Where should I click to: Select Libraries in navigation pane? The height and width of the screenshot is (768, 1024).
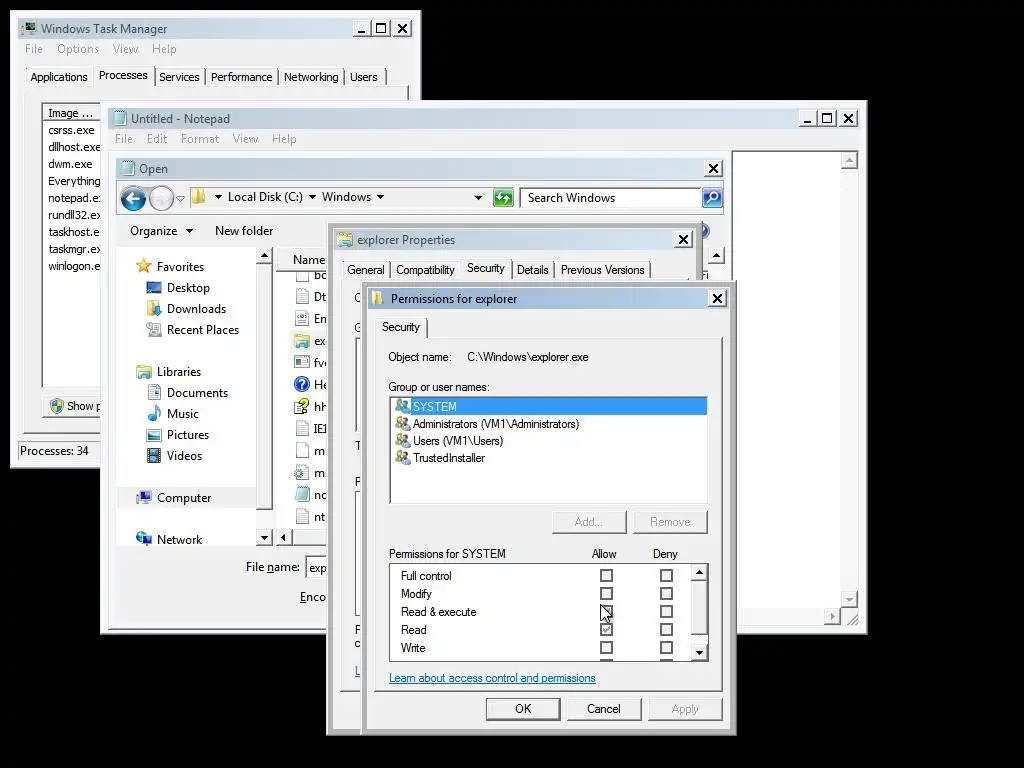point(178,372)
